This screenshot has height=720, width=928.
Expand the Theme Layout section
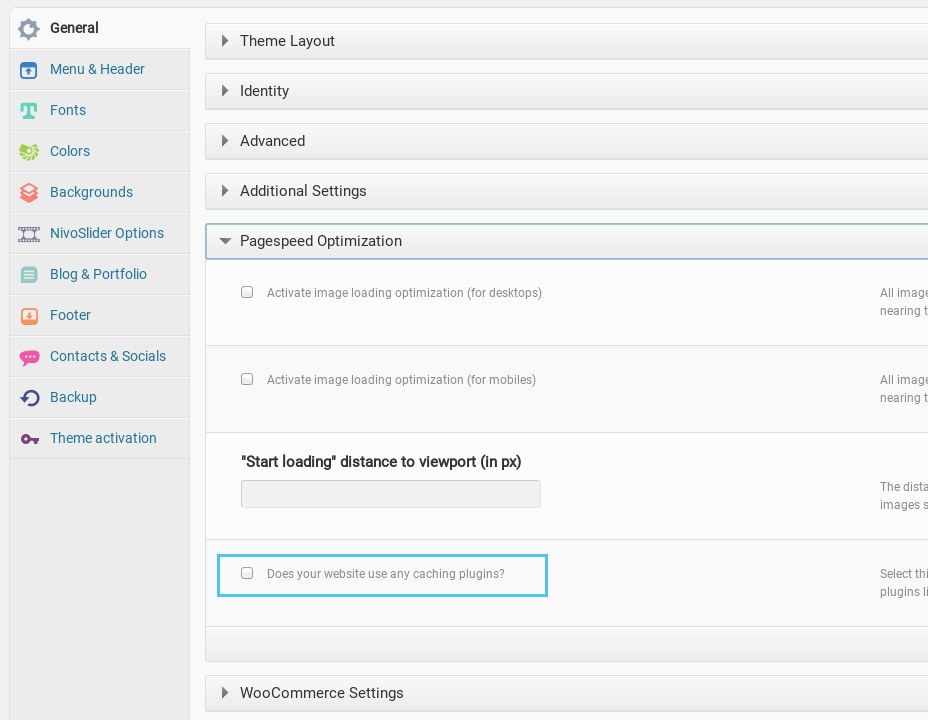click(287, 41)
